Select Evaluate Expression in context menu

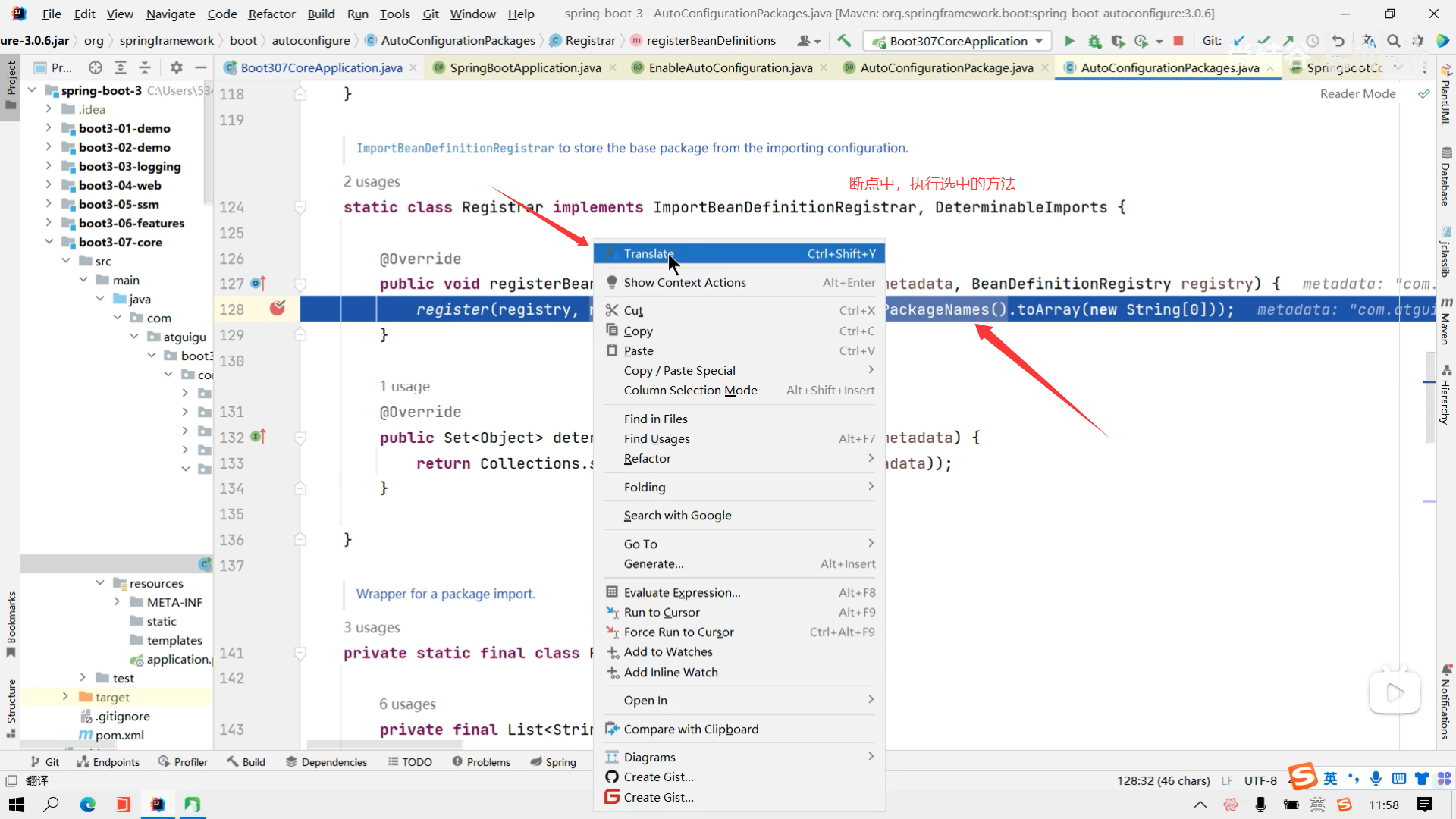pos(682,592)
